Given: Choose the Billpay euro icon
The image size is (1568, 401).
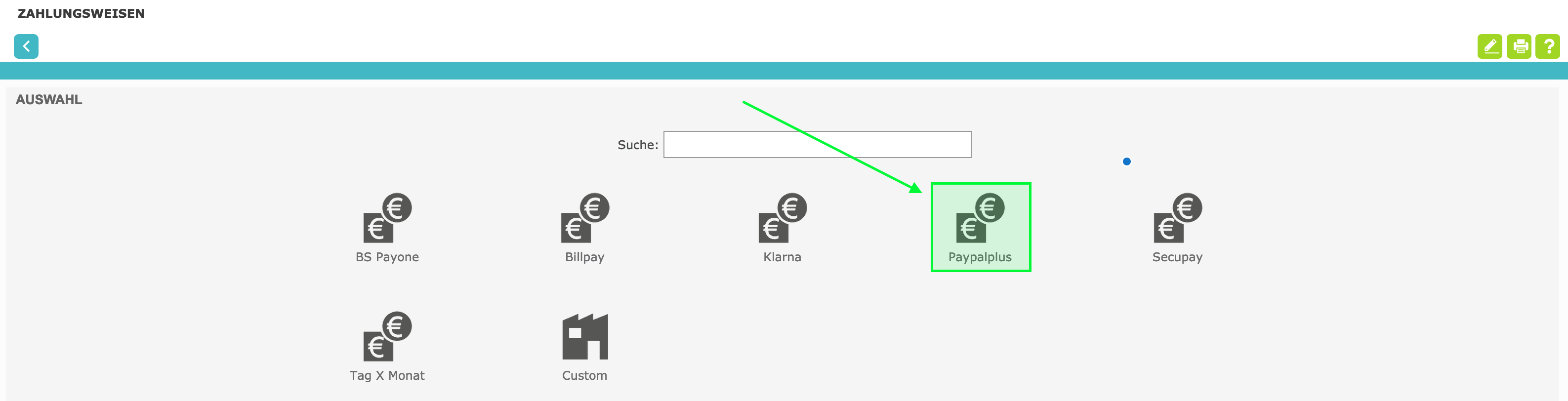Looking at the screenshot, I should click(584, 218).
